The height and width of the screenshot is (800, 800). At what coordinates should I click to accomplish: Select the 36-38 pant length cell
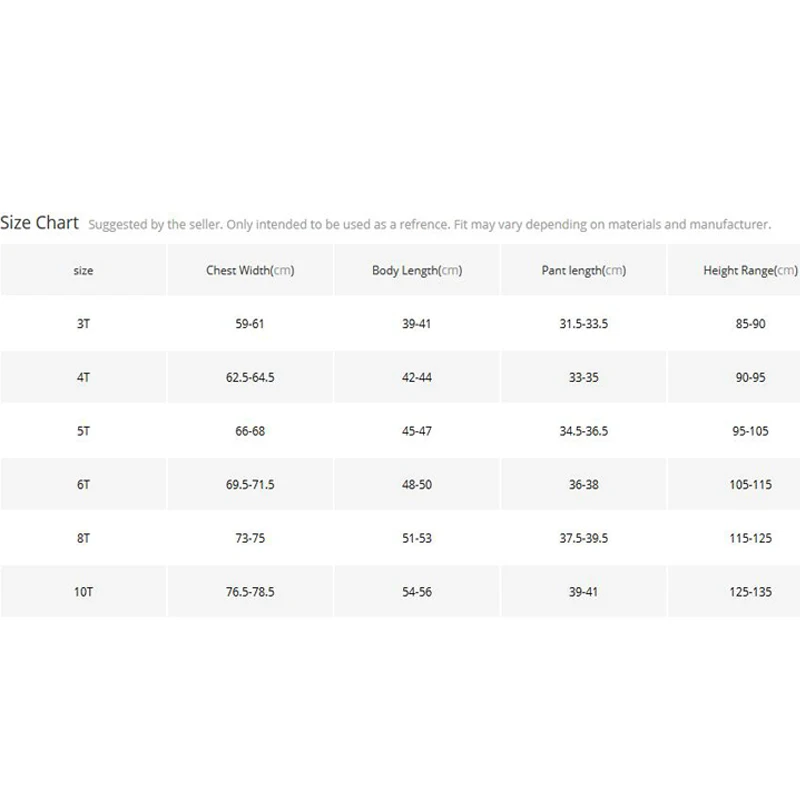coord(584,484)
